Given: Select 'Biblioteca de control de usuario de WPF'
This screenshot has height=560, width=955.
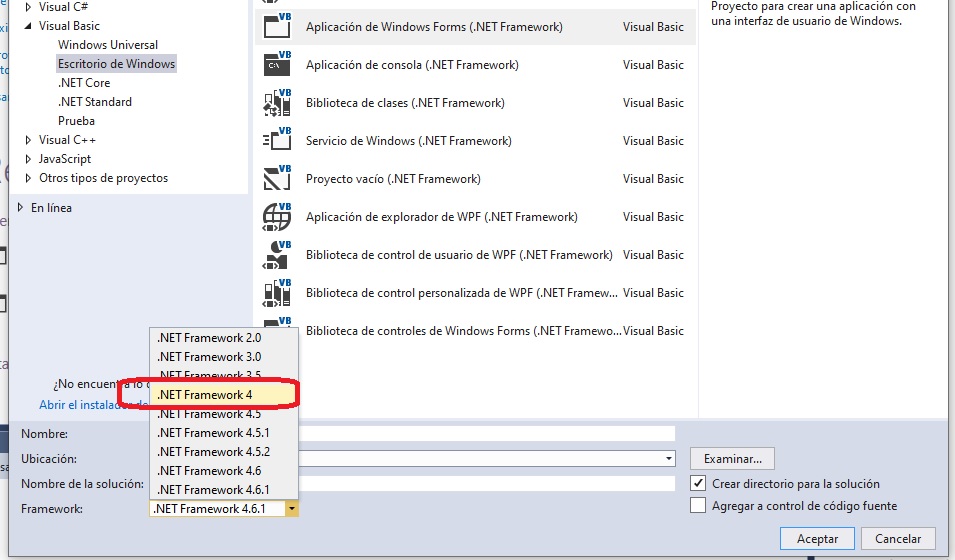Looking at the screenshot, I should click(475, 255).
